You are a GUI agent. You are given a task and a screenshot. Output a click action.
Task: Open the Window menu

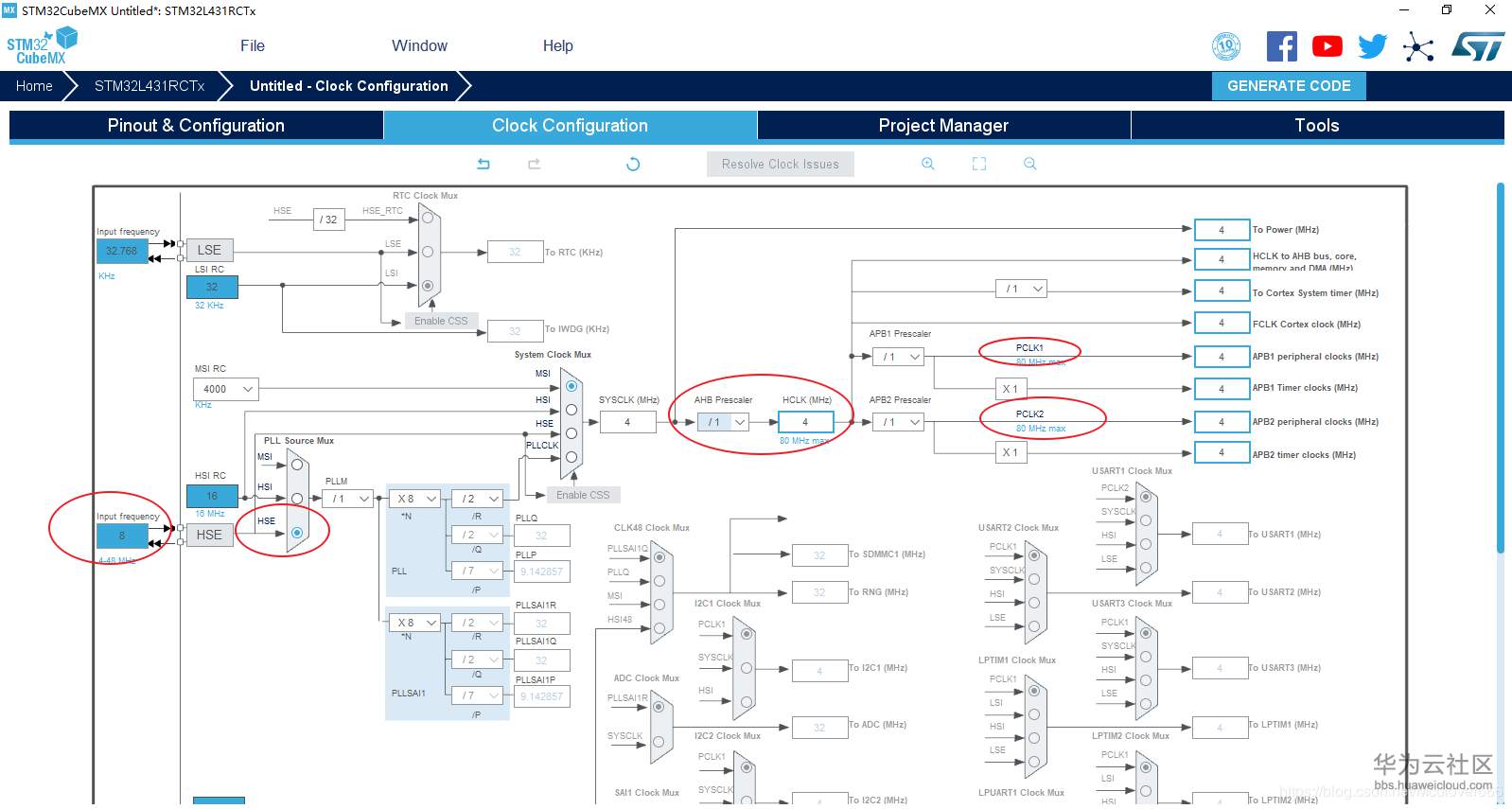[x=419, y=45]
